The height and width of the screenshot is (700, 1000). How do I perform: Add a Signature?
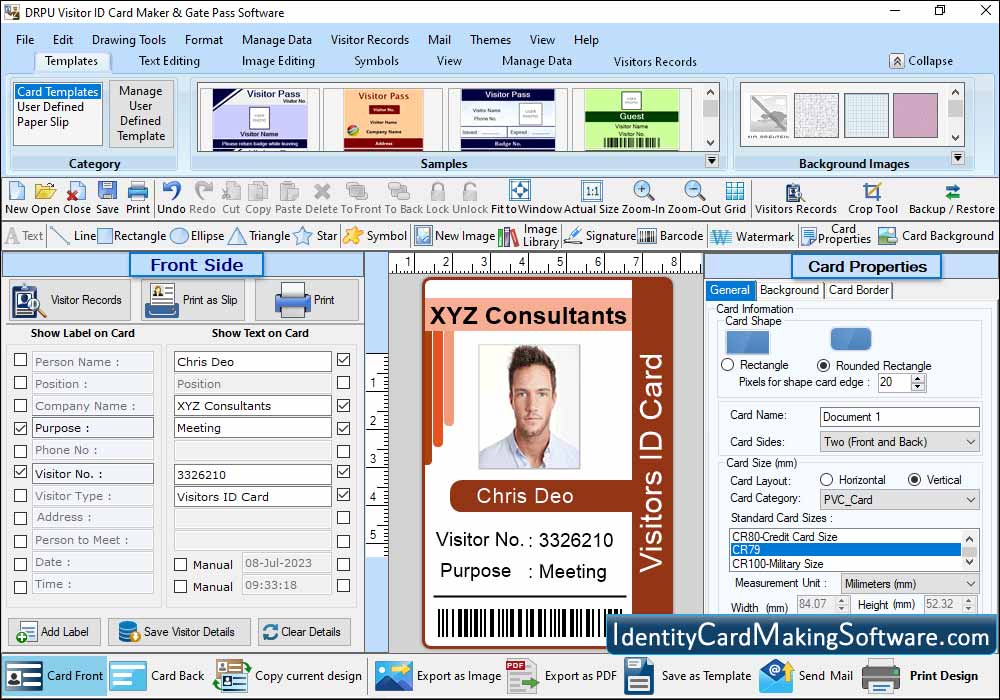click(x=599, y=236)
